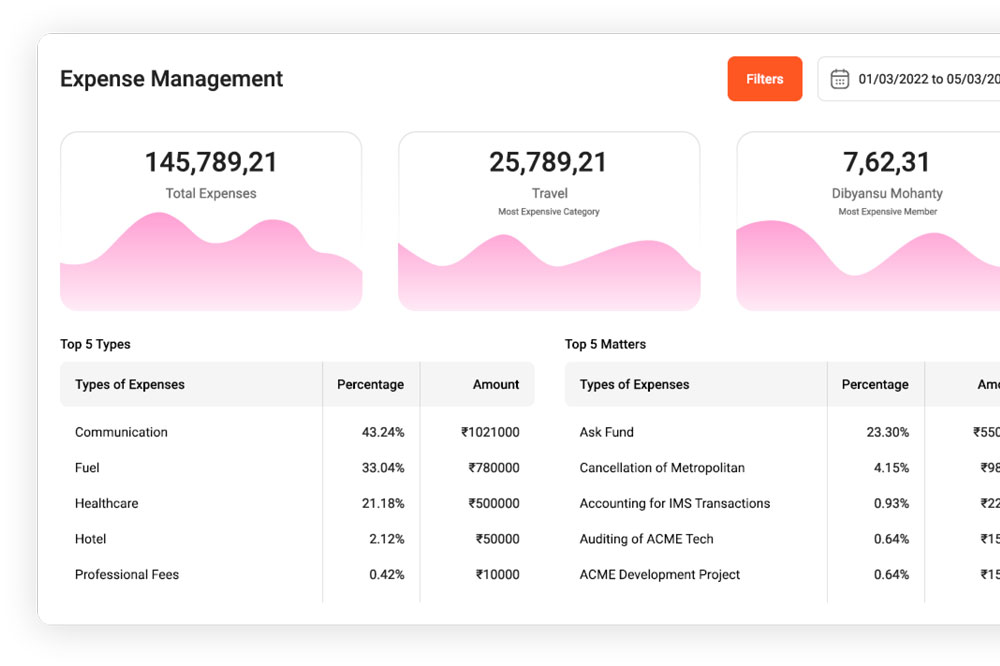Select the Most Expensive Category caption
Image resolution: width=1000 pixels, height=666 pixels.
coord(549,212)
